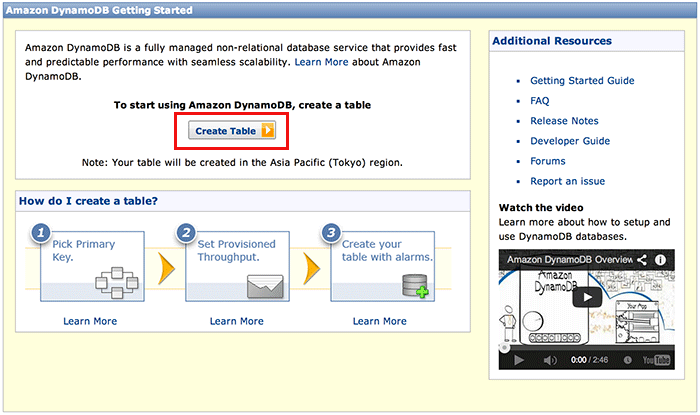
Task: Go to the Release Notes link
Action: (x=564, y=121)
